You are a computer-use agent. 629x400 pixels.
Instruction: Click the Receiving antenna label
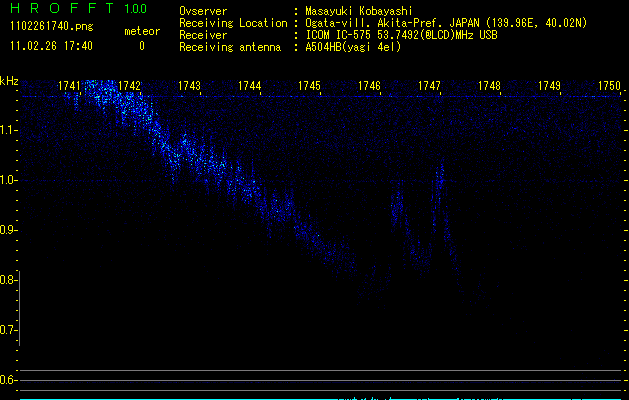(230, 47)
